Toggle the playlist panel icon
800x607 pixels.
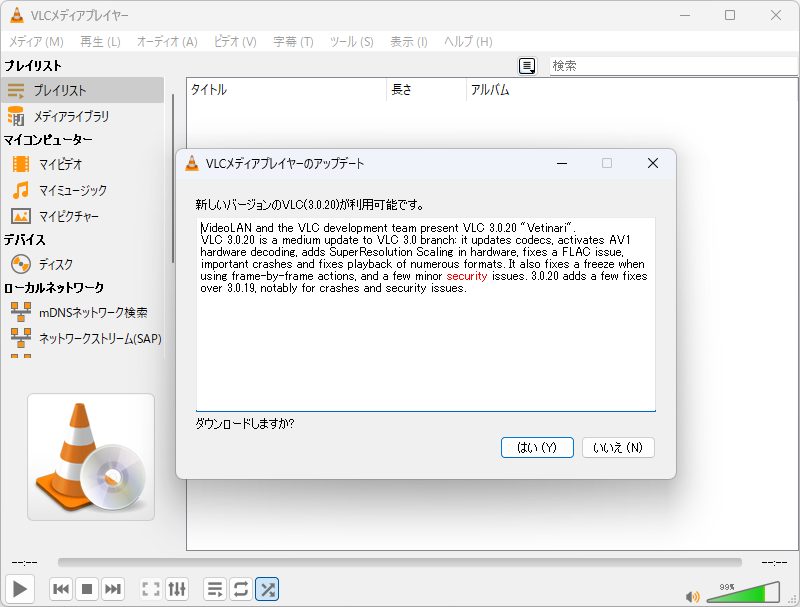point(214,589)
